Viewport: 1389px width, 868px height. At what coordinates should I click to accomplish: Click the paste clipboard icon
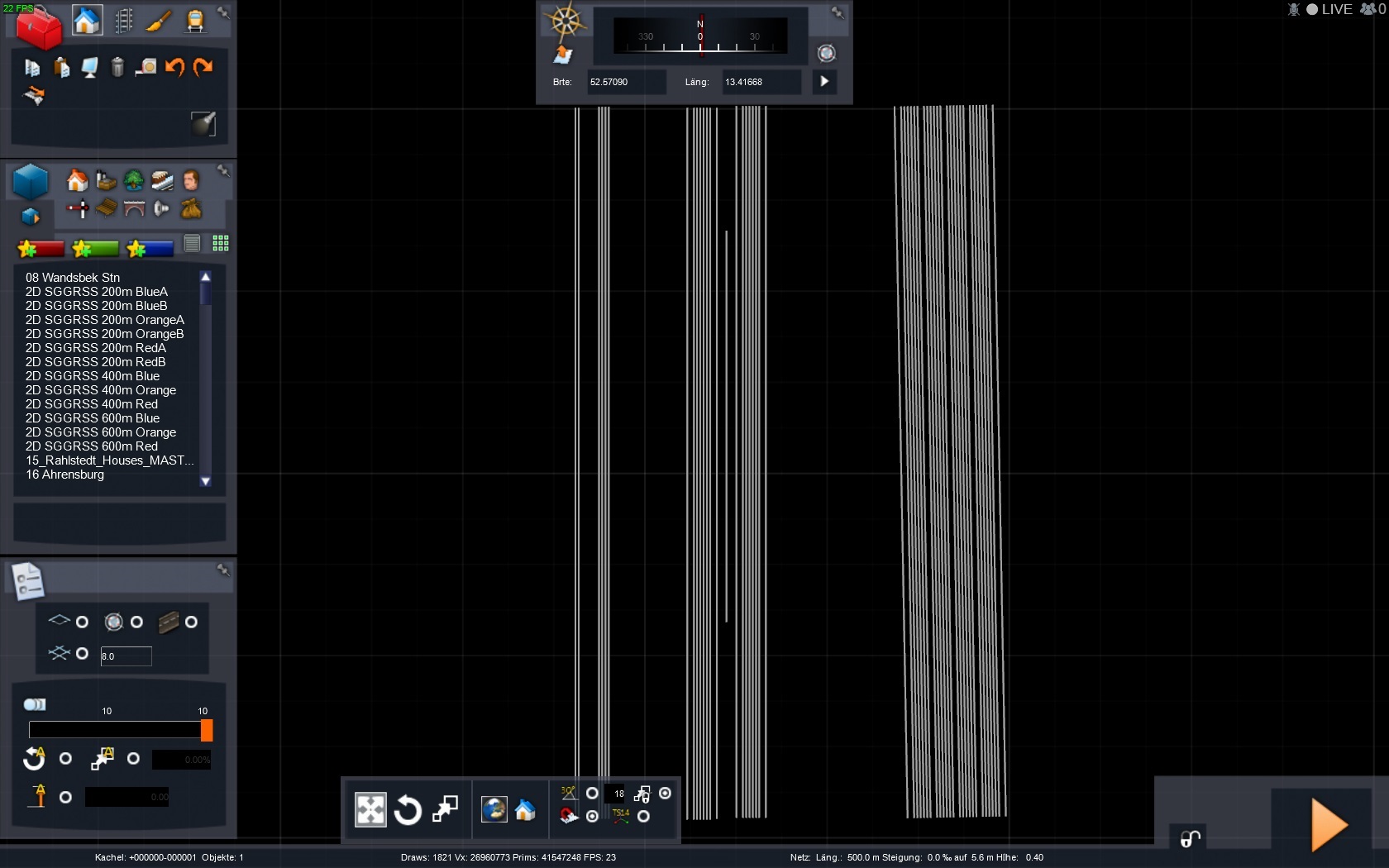[61, 67]
